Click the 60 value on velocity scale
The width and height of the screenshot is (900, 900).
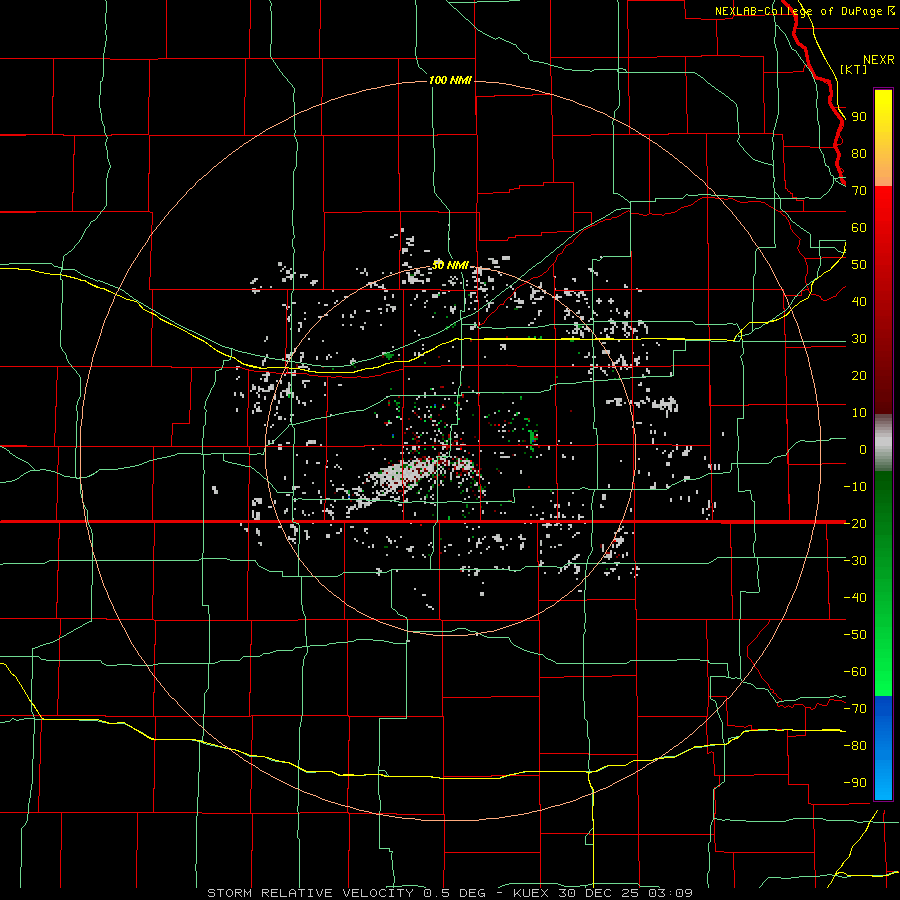859,227
